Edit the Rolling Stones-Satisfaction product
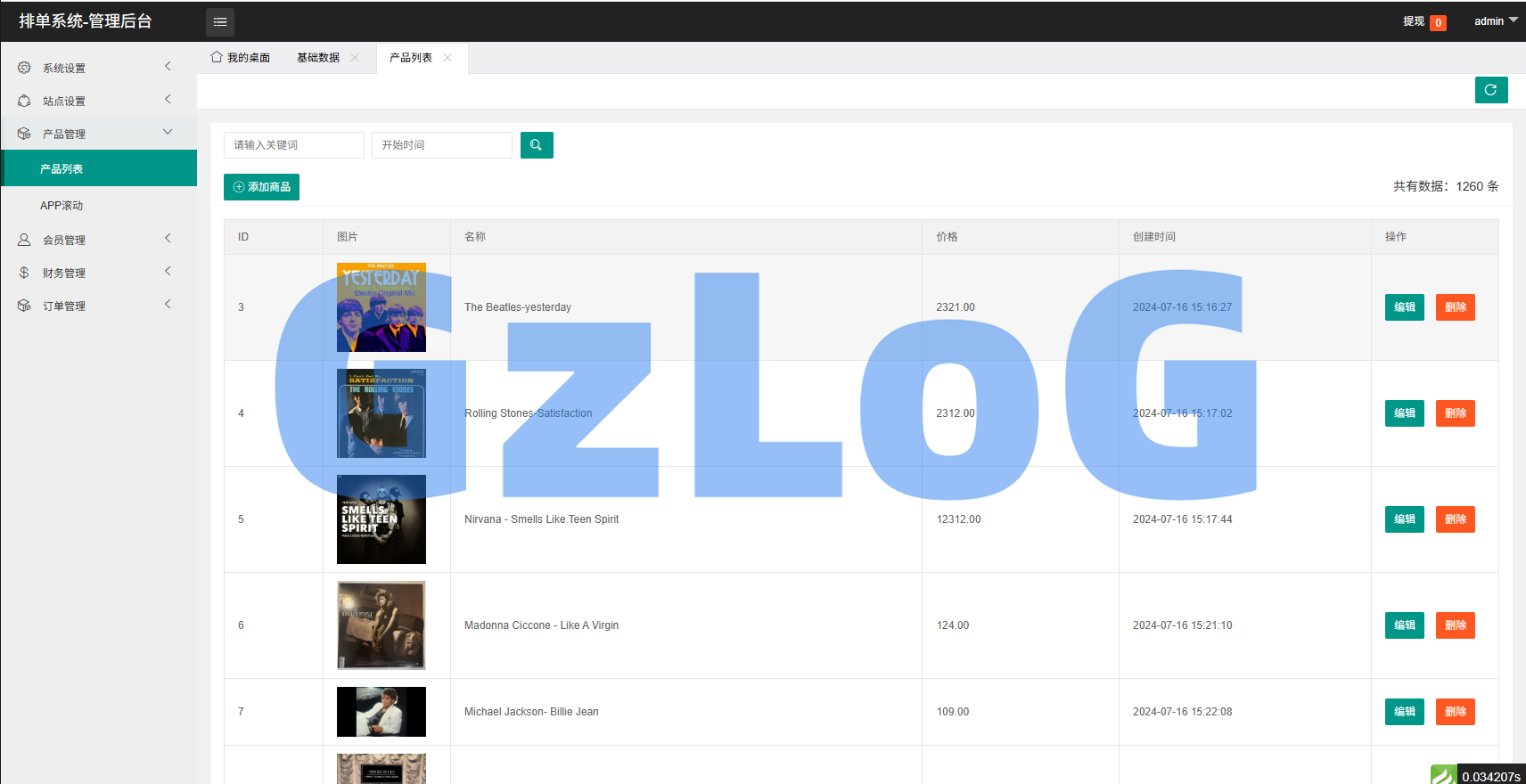The image size is (1526, 784). [1404, 413]
